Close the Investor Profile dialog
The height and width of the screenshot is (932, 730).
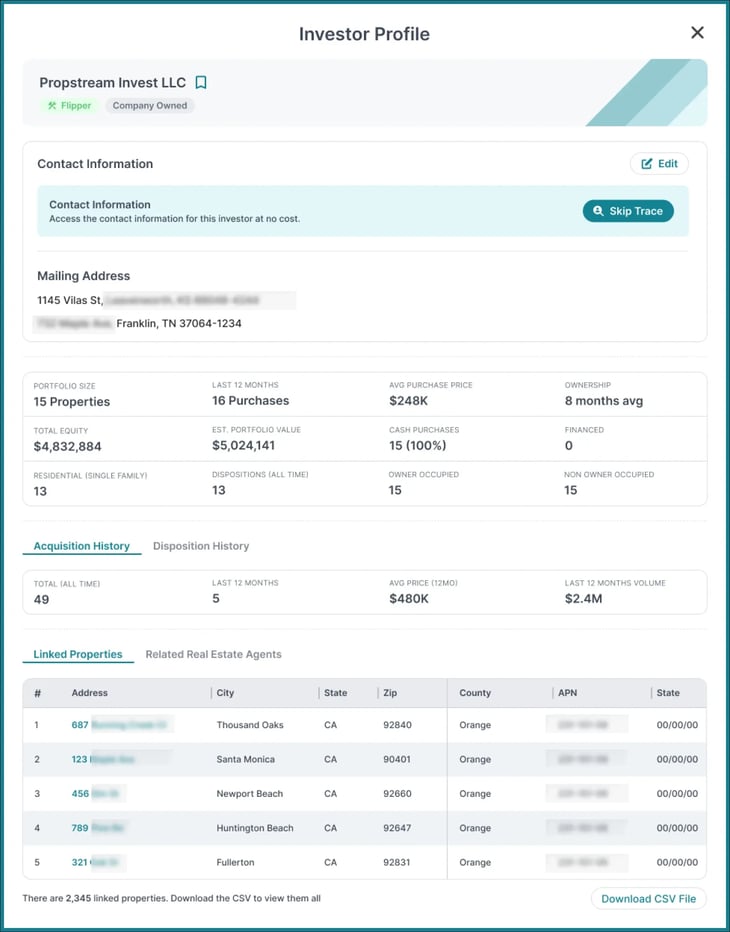tap(697, 33)
